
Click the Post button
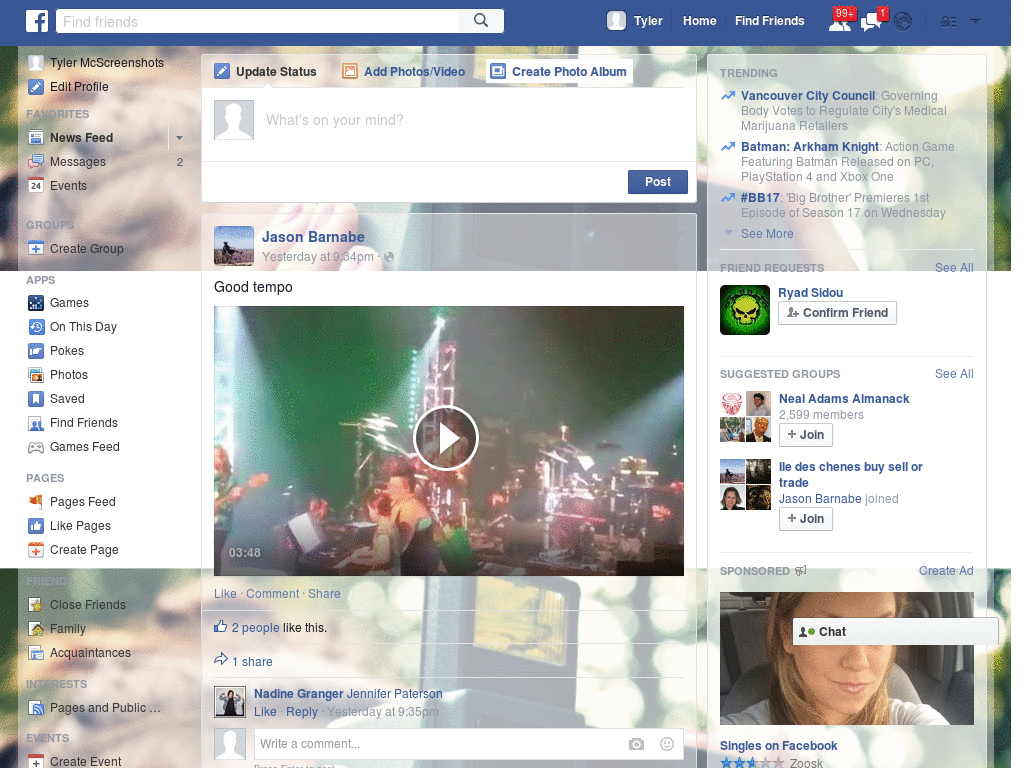(x=658, y=182)
